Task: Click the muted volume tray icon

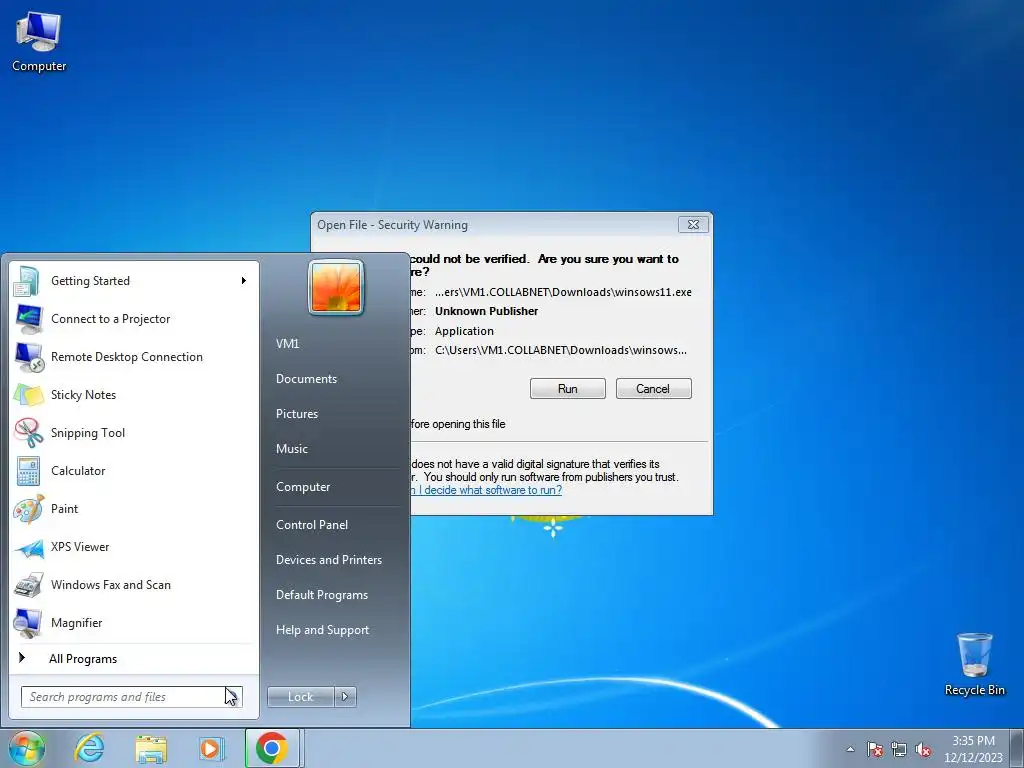Action: pyautogui.click(x=923, y=749)
